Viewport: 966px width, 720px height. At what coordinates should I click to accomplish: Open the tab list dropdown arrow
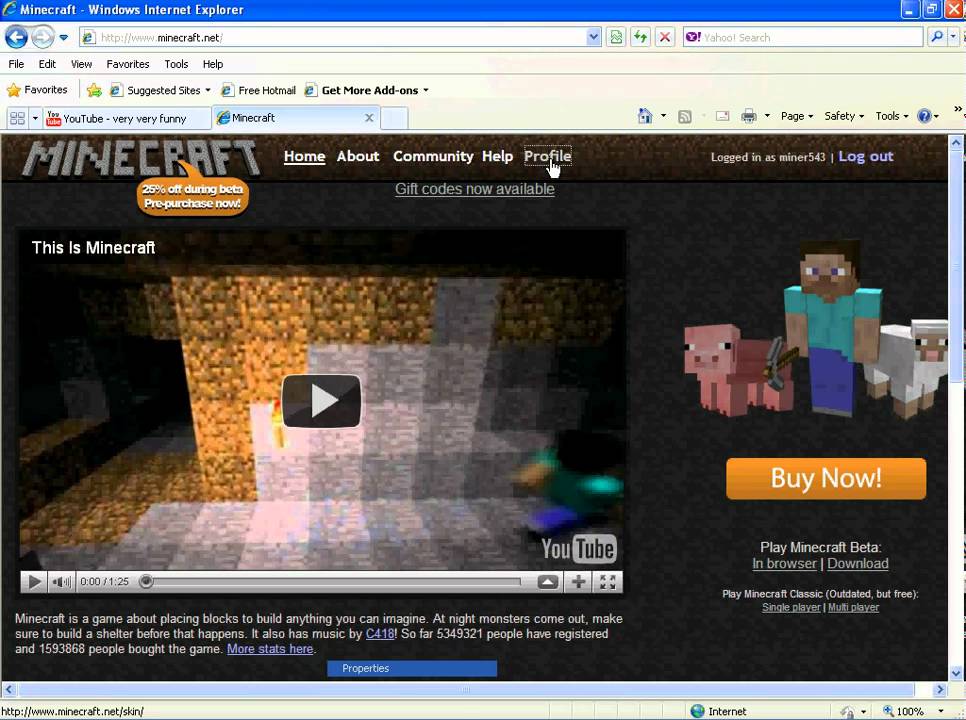point(35,118)
